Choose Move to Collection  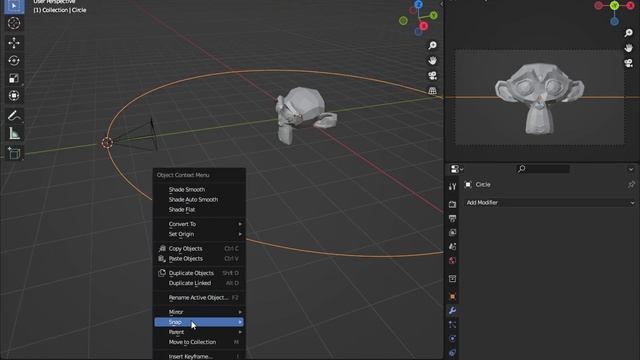[x=199, y=342]
